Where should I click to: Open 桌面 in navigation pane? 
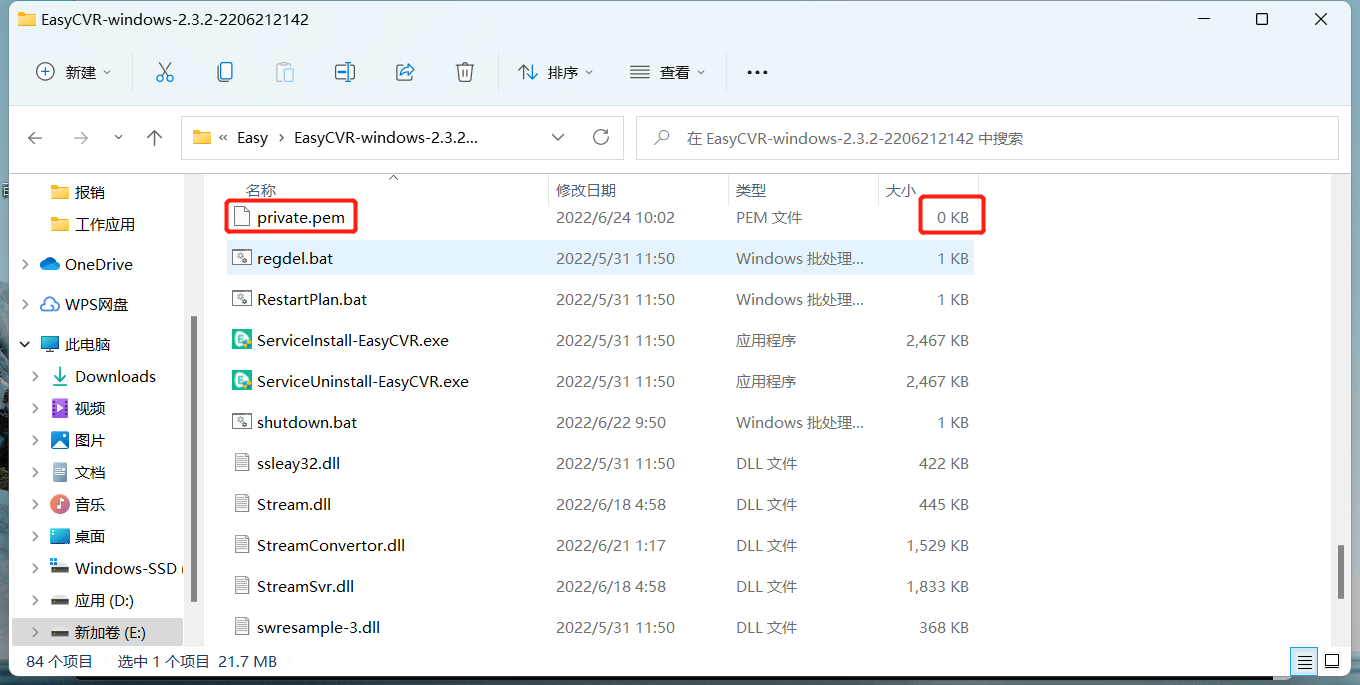click(x=90, y=536)
